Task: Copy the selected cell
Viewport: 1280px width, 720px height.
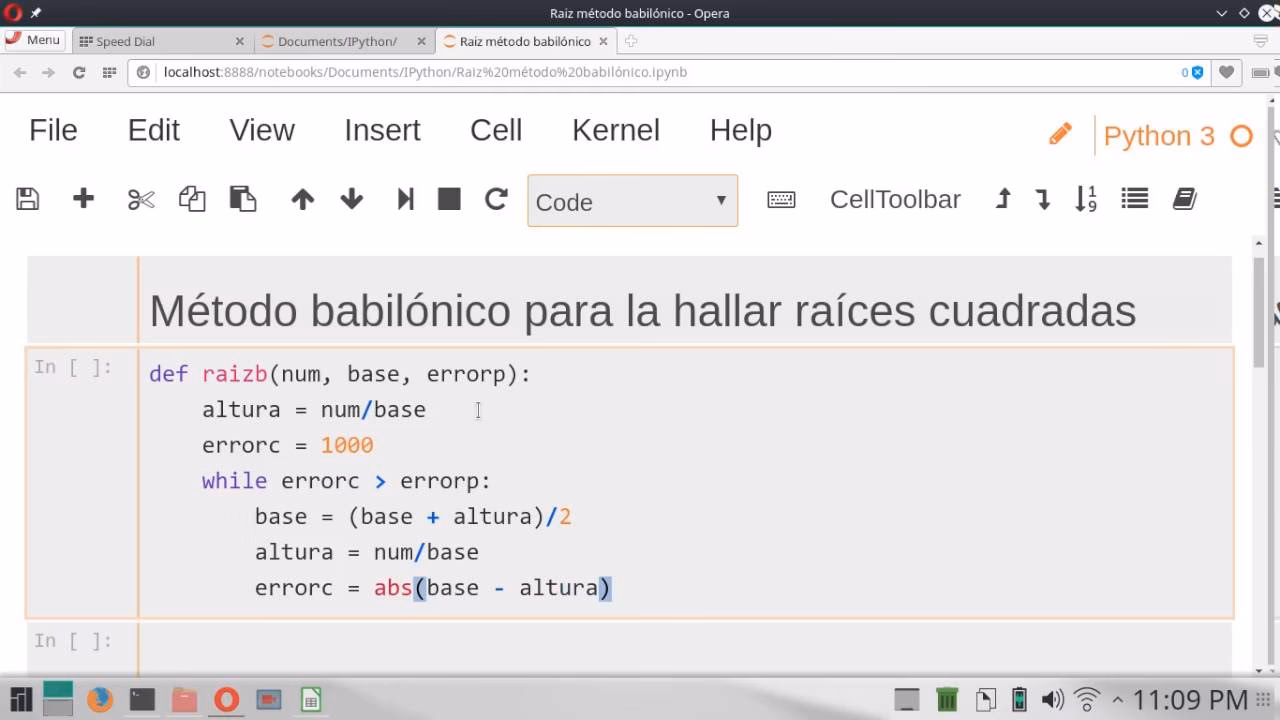Action: coord(192,199)
